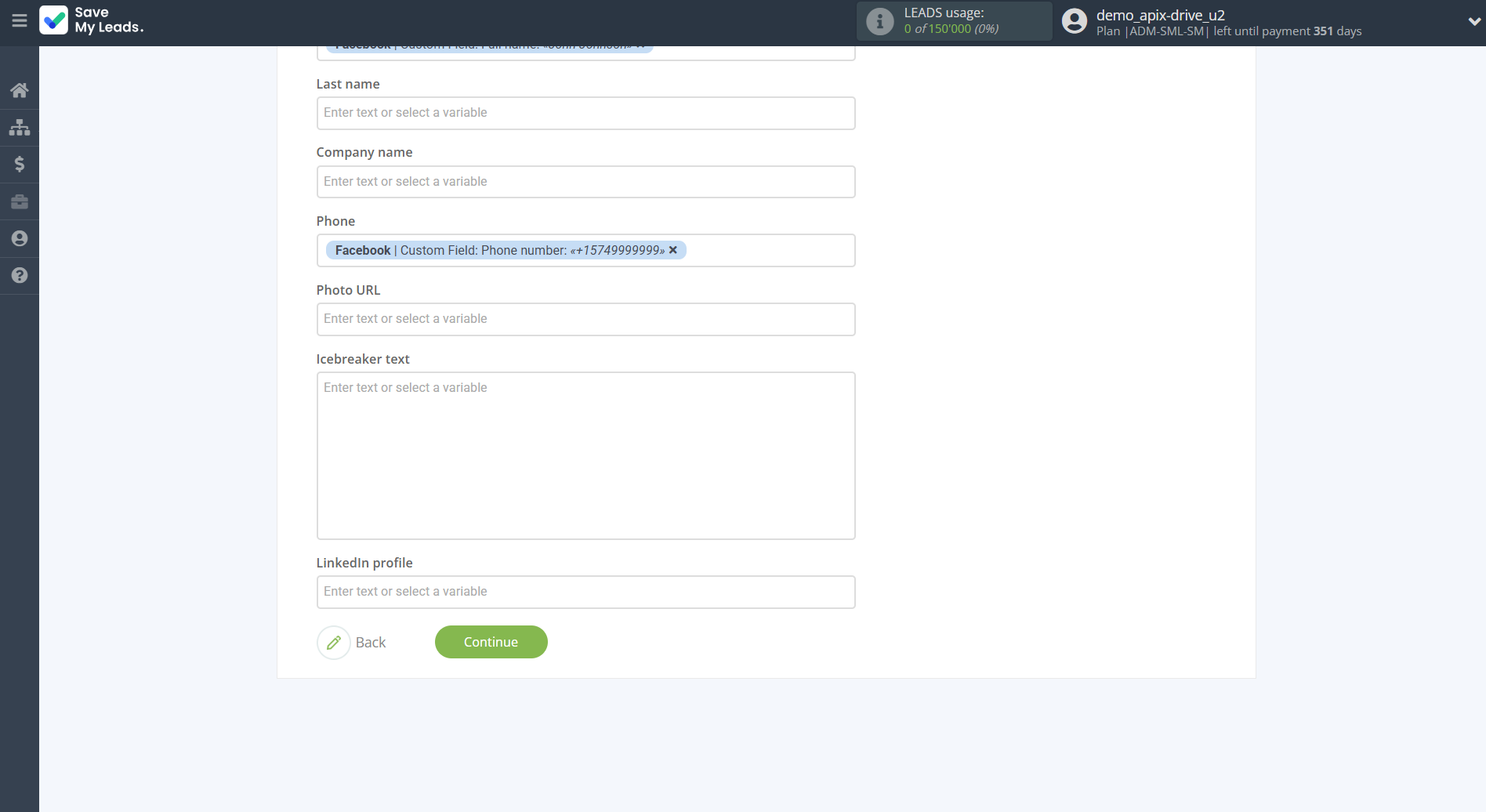Viewport: 1486px width, 812px height.
Task: Open the billing dollar icon
Action: 20,164
